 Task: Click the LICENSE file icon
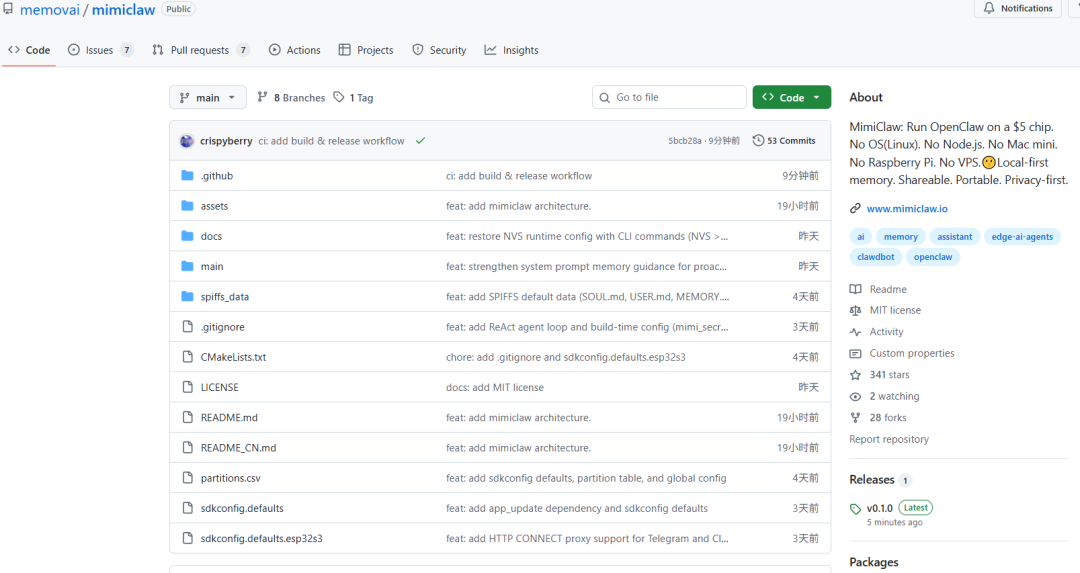187,387
